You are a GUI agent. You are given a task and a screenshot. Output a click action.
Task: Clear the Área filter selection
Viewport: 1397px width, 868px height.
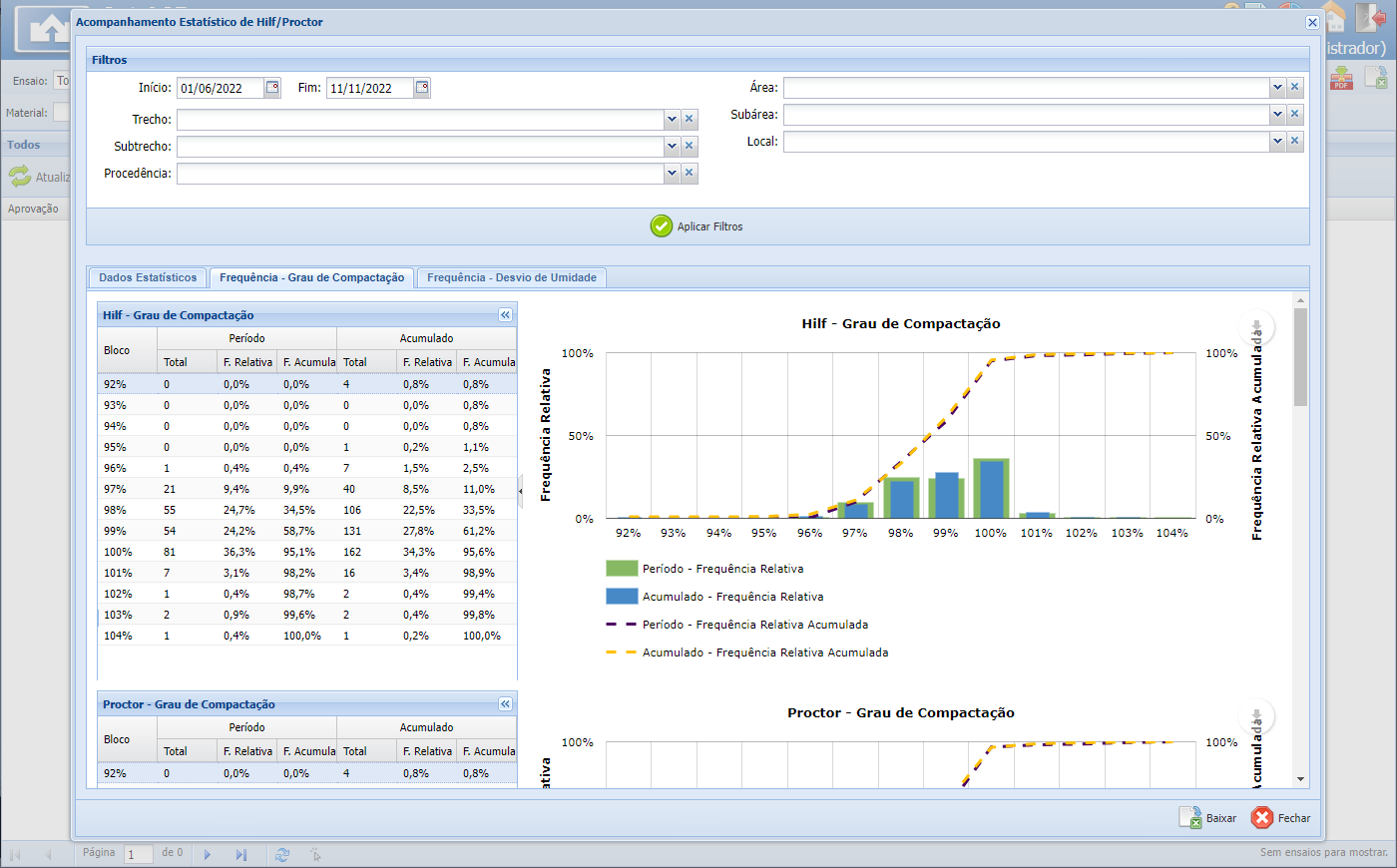click(x=1294, y=87)
